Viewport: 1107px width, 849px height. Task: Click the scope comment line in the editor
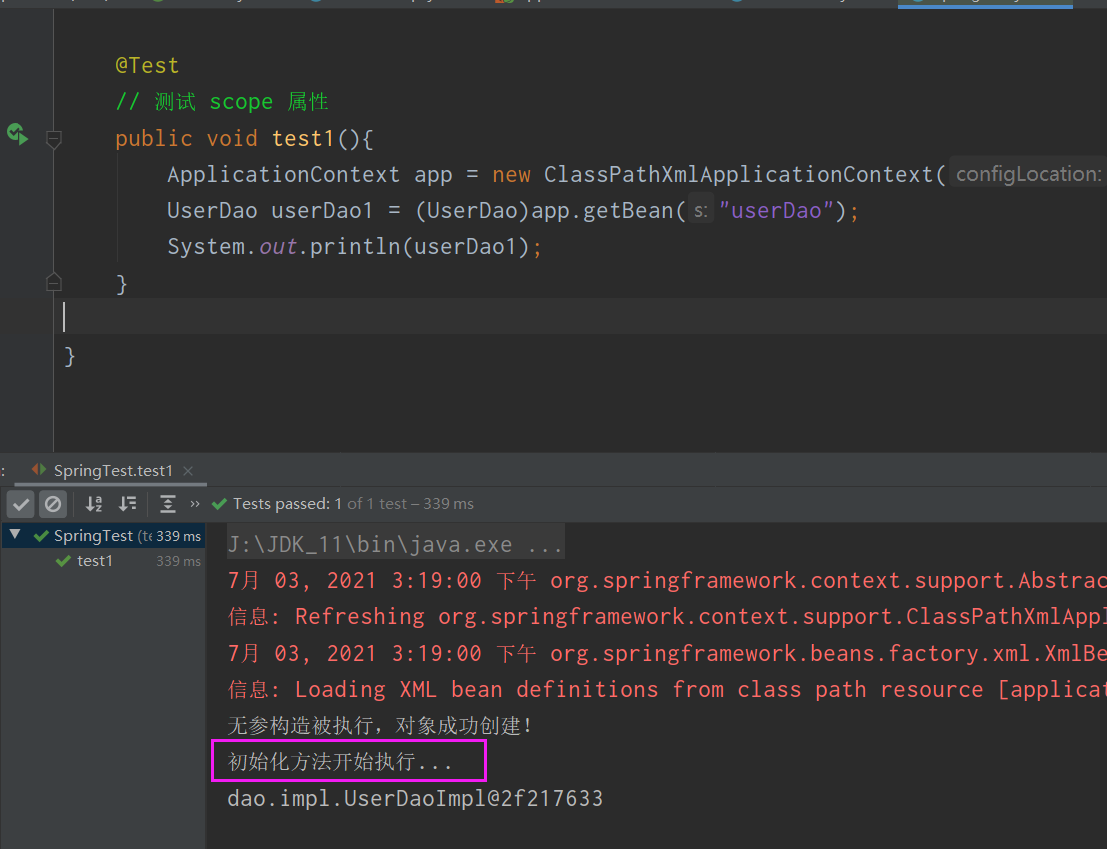pos(222,102)
